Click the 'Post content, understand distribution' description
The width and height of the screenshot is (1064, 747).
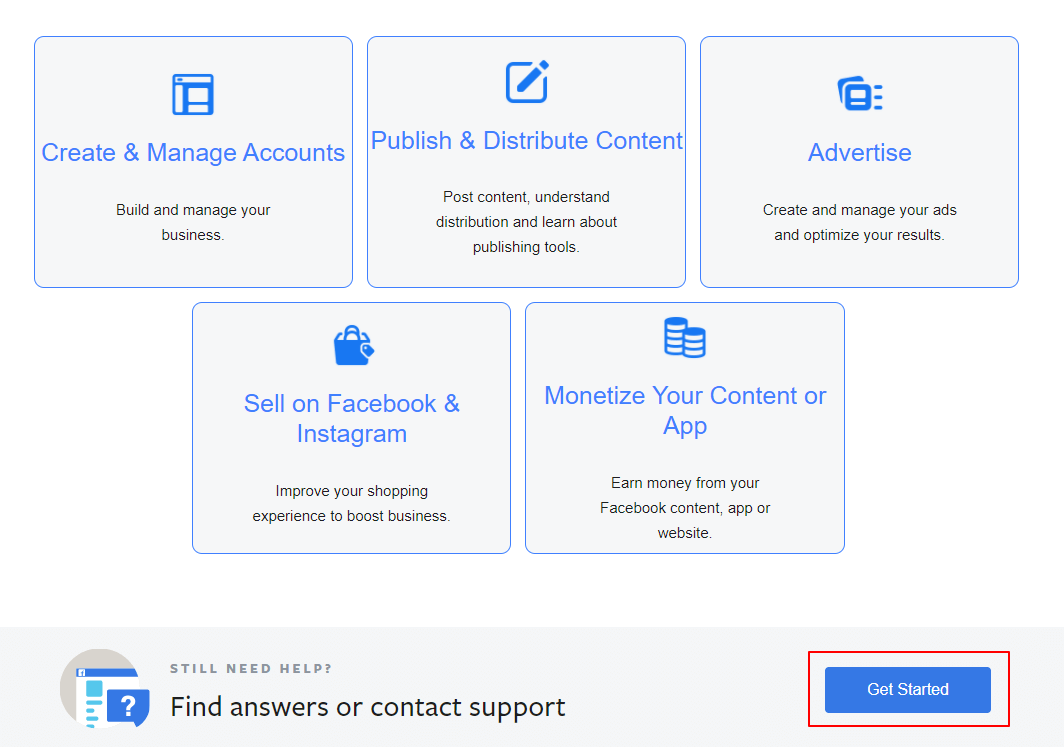pyautogui.click(x=526, y=222)
